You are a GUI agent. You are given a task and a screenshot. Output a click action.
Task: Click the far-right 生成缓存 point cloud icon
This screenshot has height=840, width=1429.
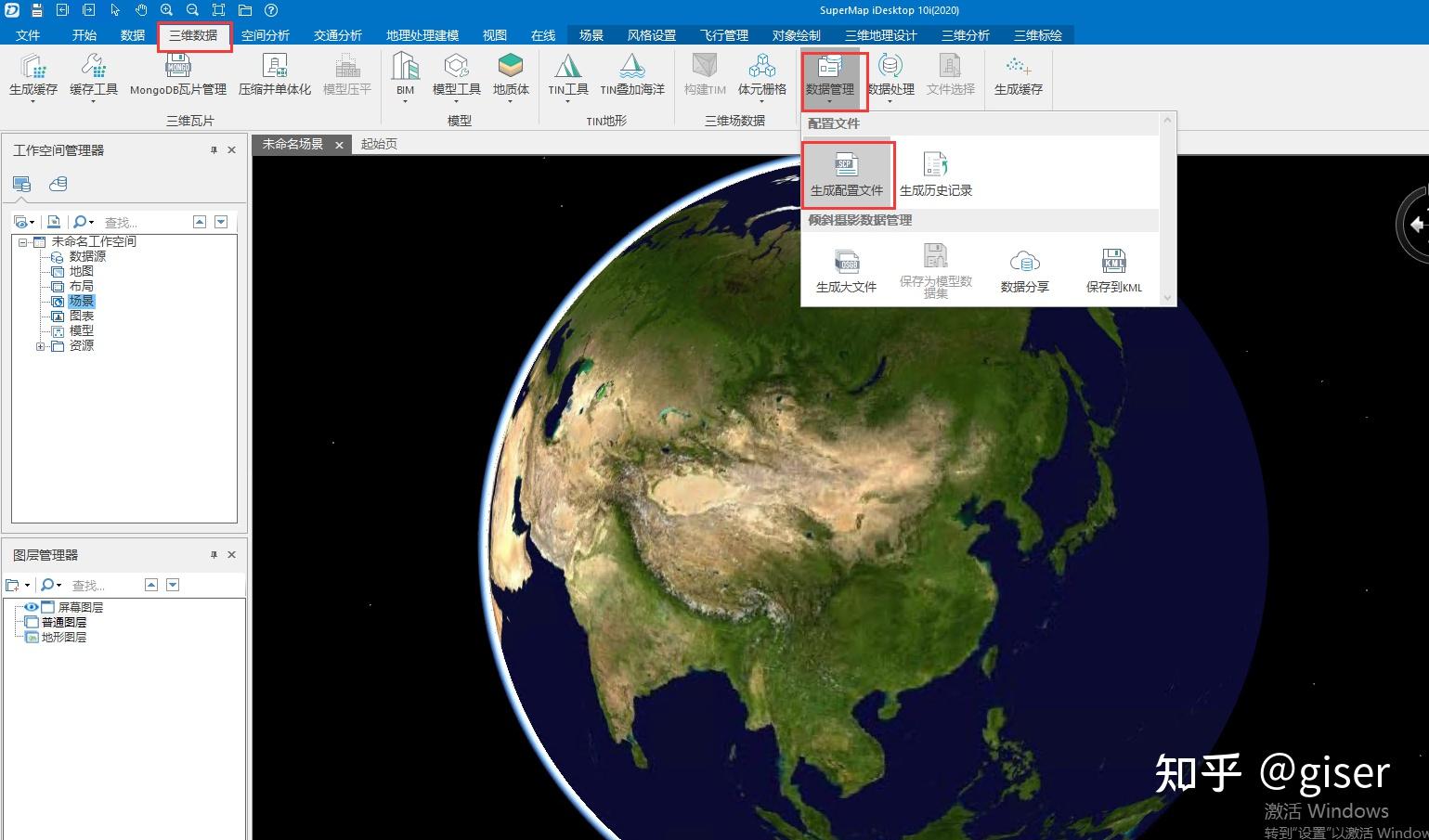[x=1019, y=75]
